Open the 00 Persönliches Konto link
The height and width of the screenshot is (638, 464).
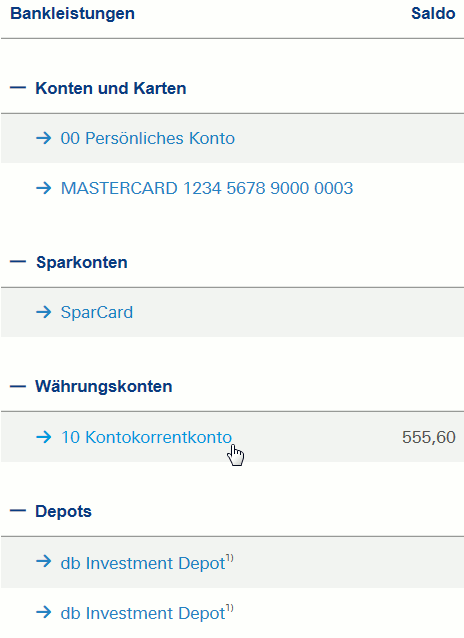(147, 138)
